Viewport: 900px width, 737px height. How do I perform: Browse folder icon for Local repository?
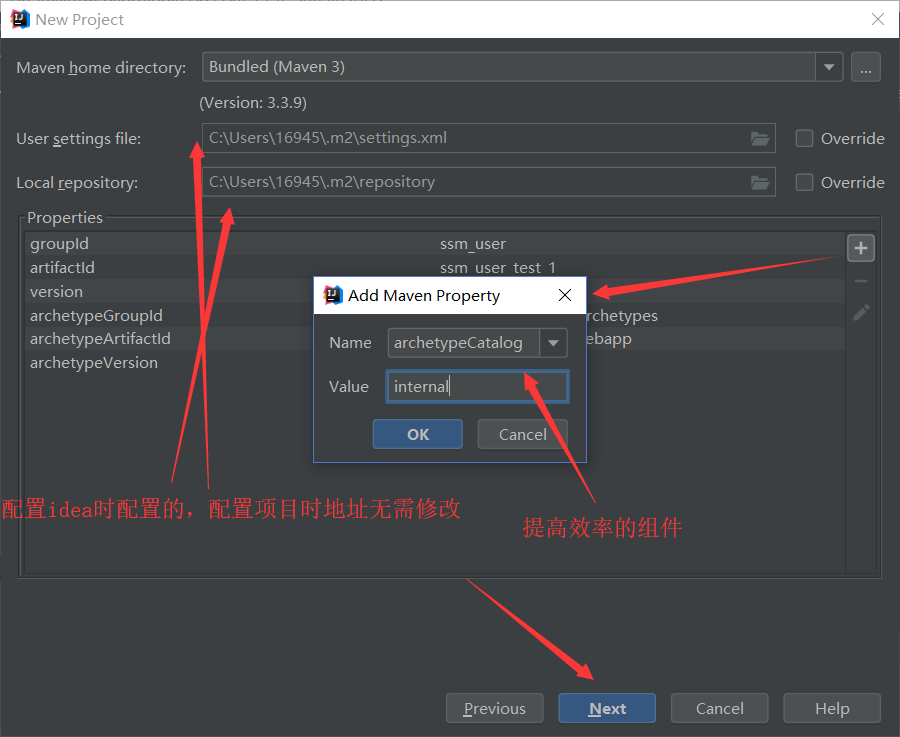[760, 183]
